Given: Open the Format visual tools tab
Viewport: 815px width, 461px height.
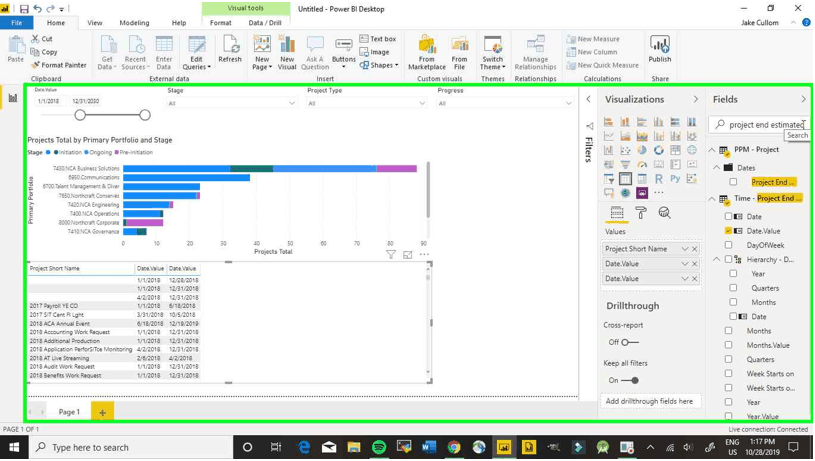Looking at the screenshot, I should click(x=220, y=23).
